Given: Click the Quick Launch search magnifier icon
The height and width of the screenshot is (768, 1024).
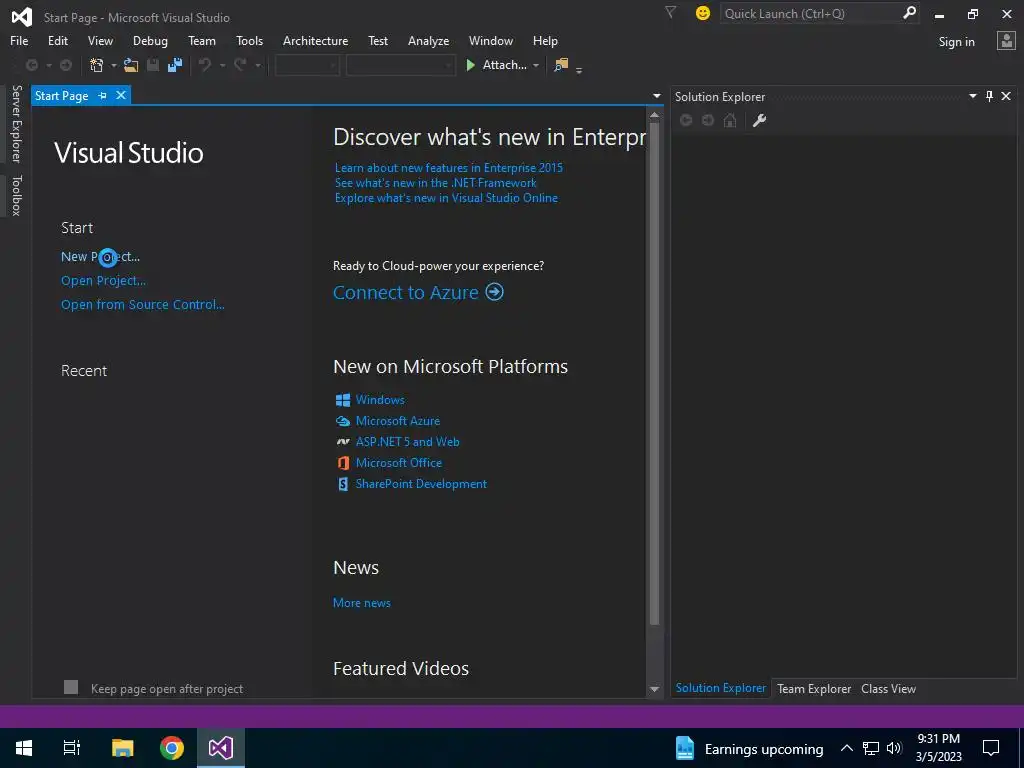Looking at the screenshot, I should [x=909, y=12].
